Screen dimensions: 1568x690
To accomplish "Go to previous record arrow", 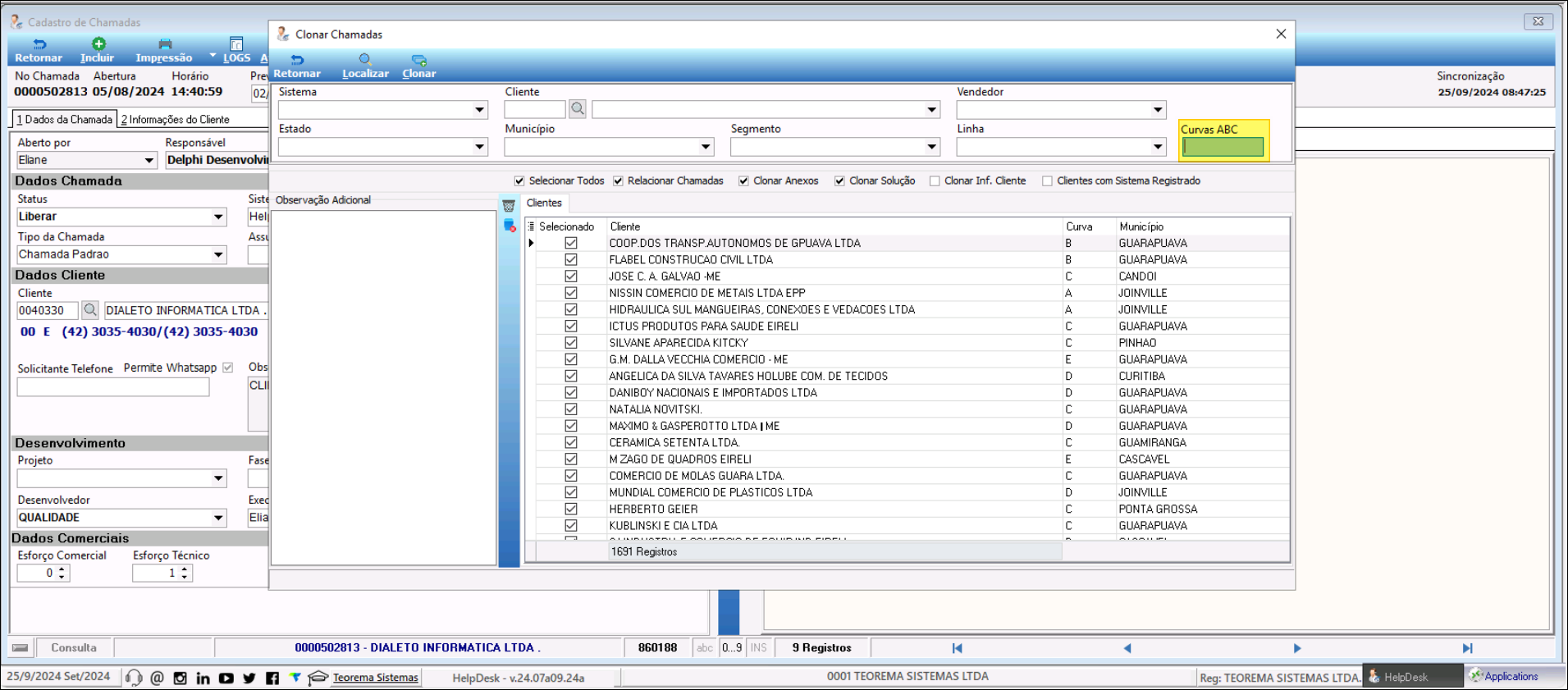I will click(x=1127, y=648).
